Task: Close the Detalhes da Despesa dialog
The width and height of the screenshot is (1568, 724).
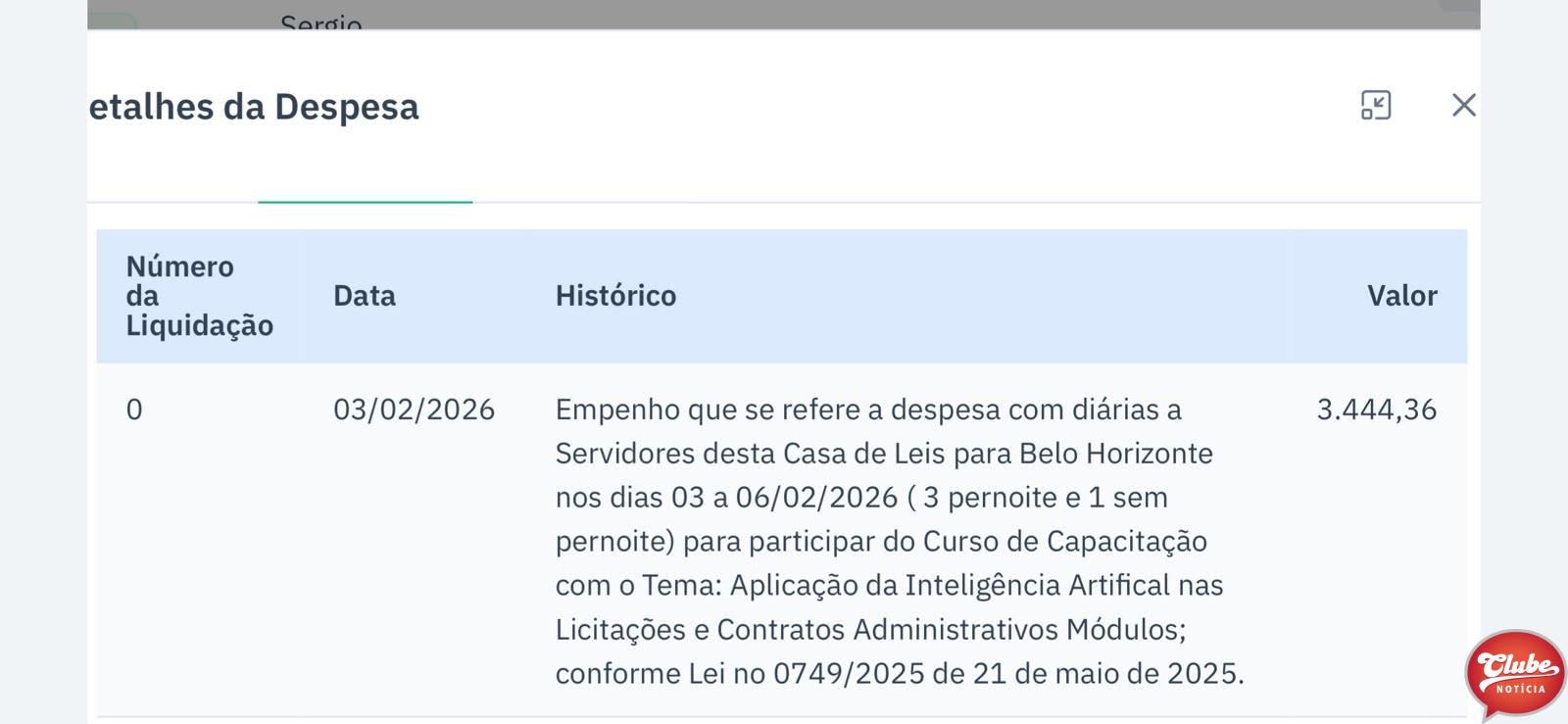Action: [x=1463, y=105]
